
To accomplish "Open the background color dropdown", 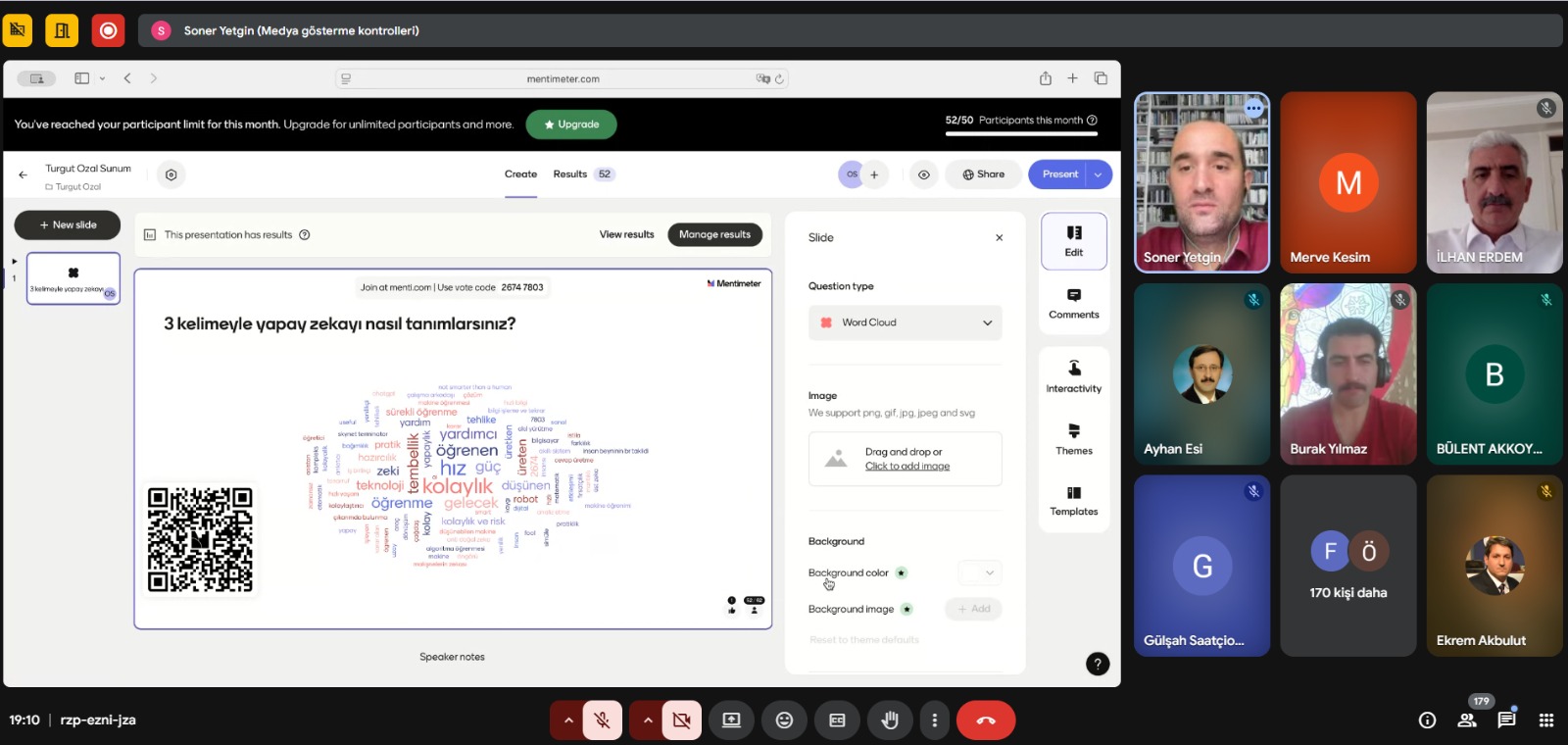I will tap(979, 572).
